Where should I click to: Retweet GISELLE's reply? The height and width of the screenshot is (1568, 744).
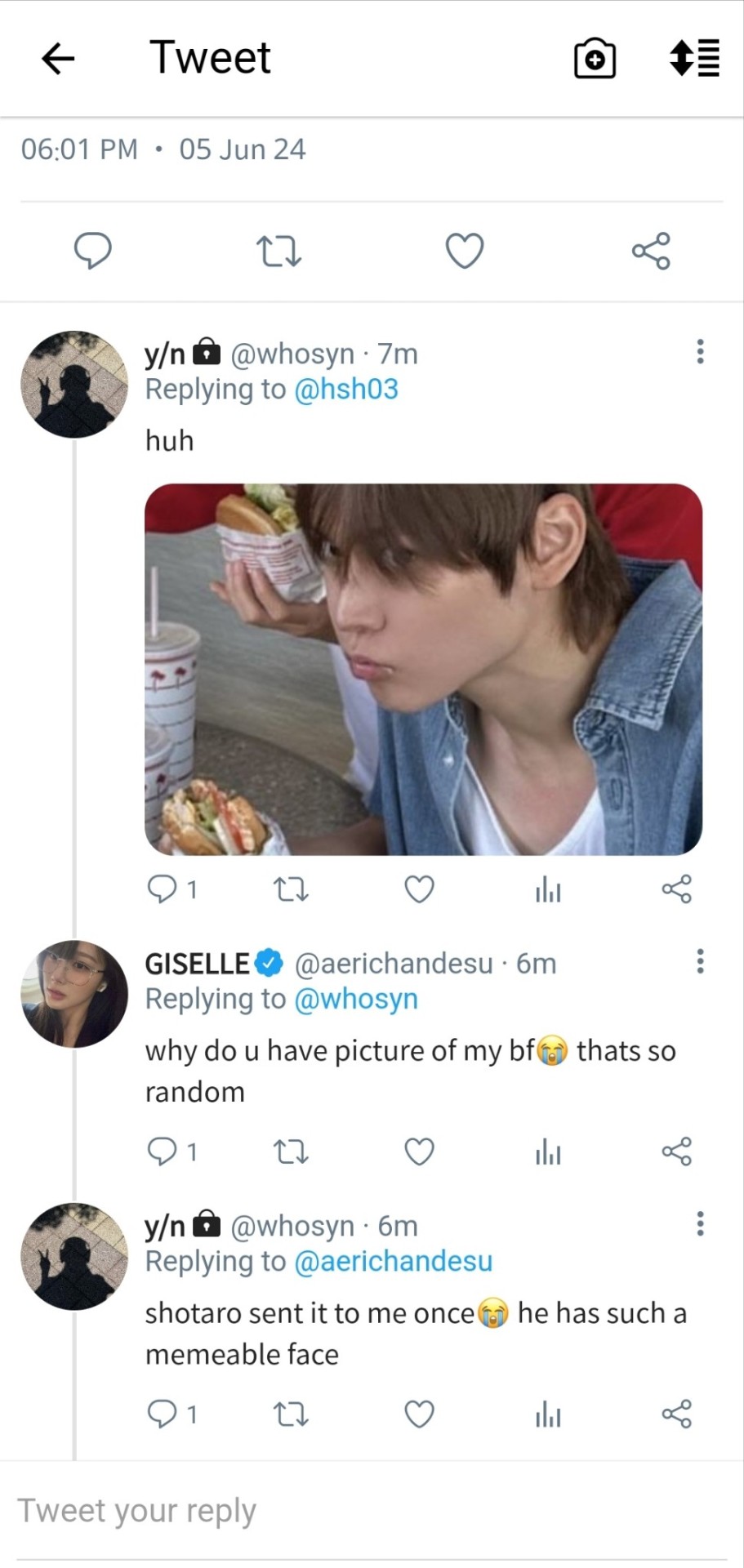[290, 1151]
